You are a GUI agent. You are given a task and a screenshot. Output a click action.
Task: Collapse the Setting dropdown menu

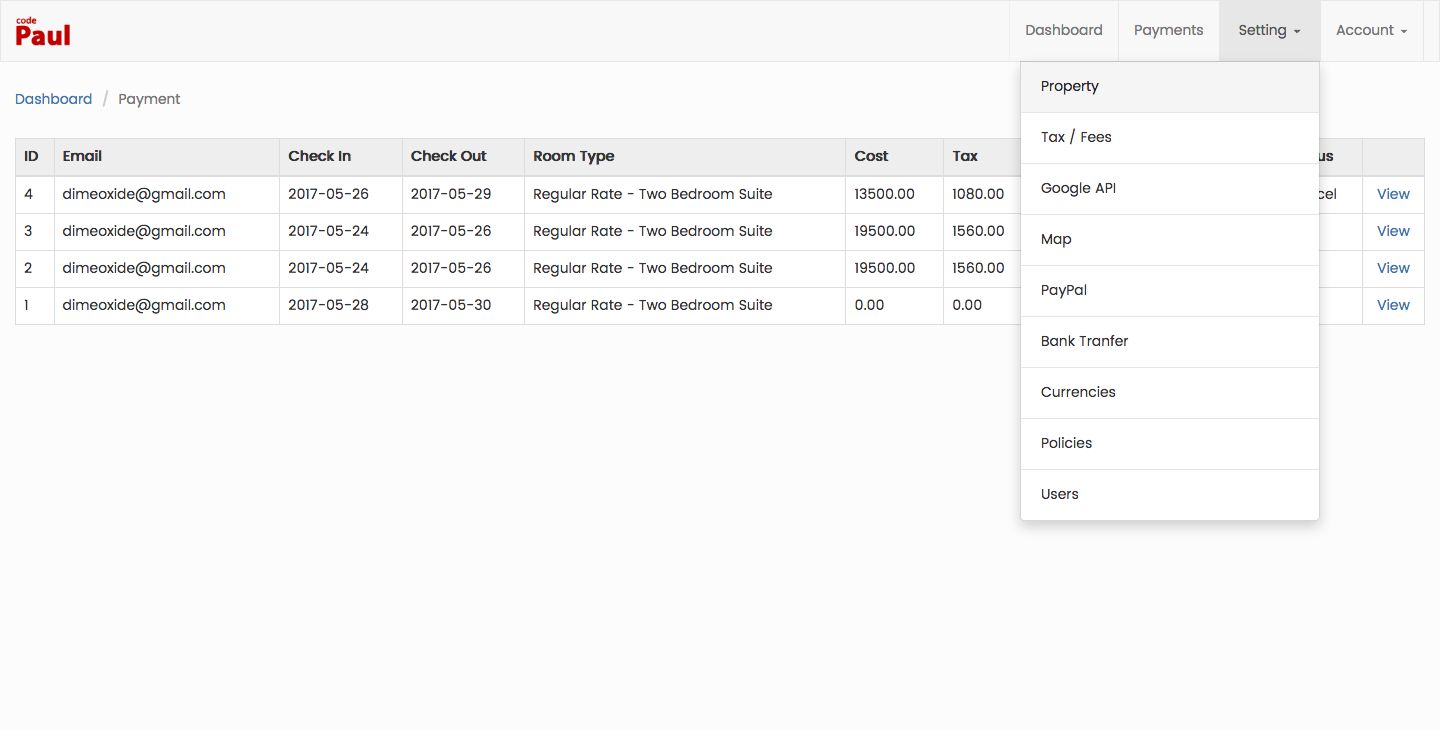(1269, 30)
